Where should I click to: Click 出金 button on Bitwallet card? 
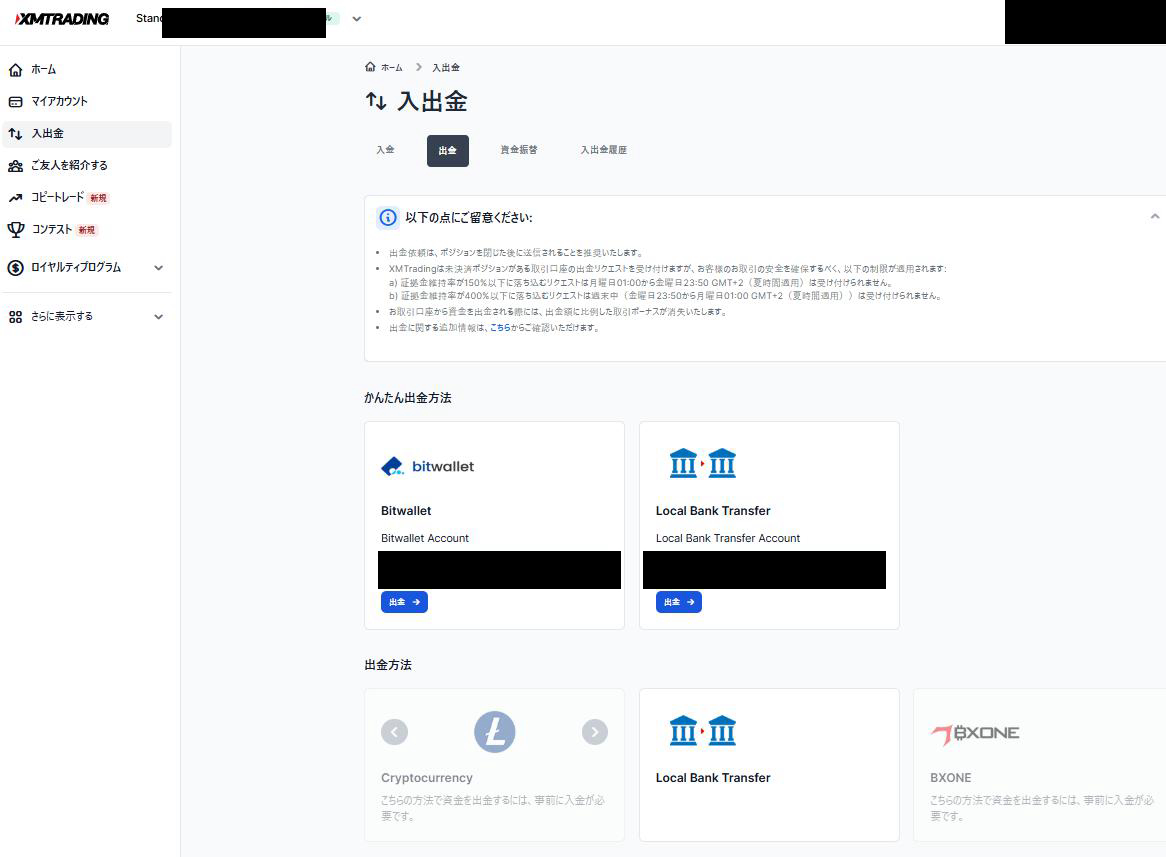pyautogui.click(x=405, y=602)
